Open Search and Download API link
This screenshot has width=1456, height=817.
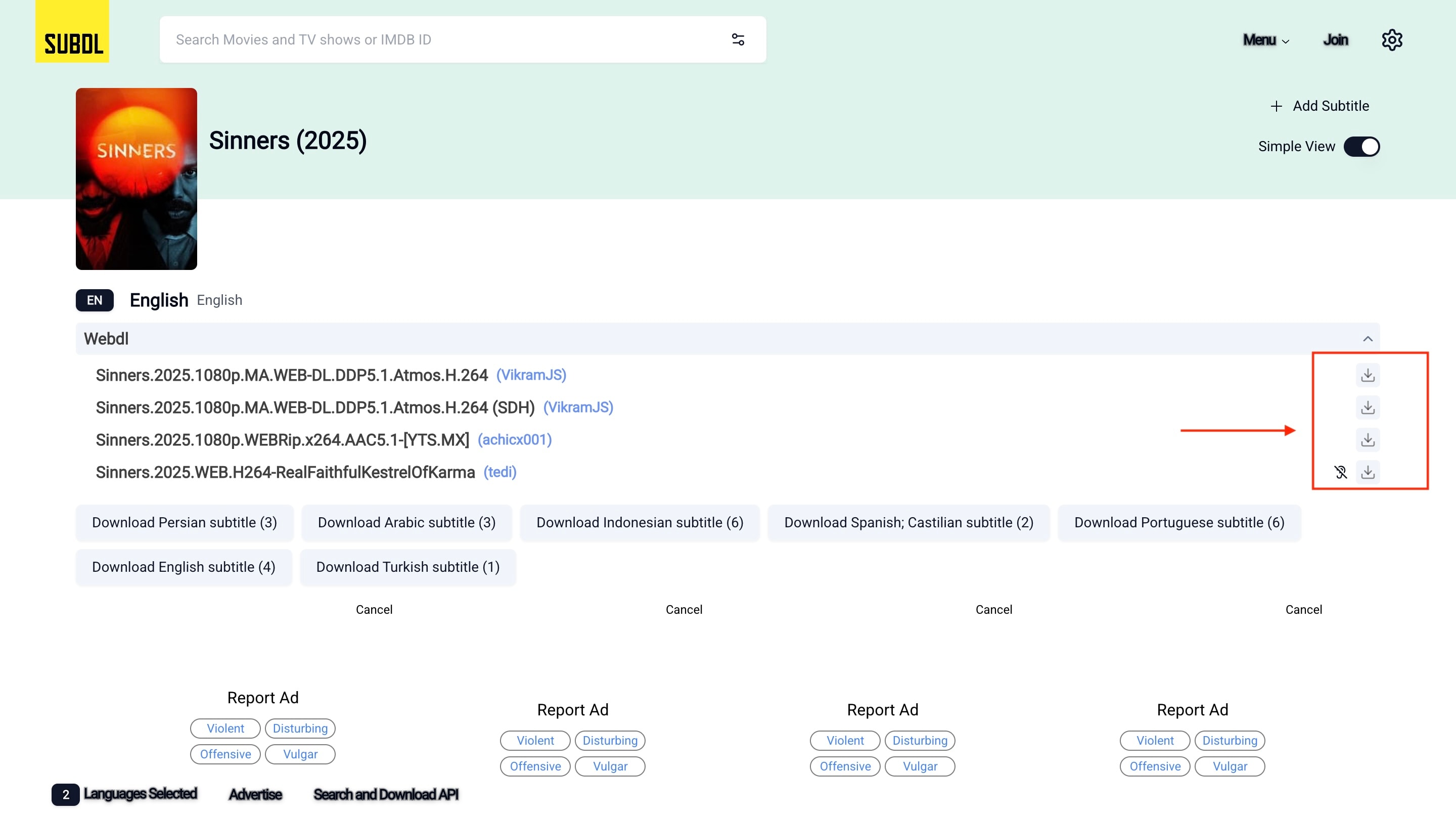386,794
